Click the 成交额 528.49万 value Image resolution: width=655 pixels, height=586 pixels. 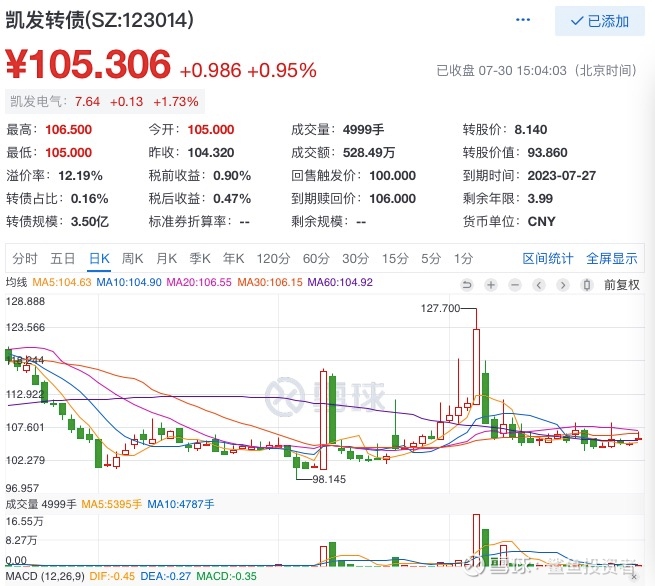tap(369, 152)
